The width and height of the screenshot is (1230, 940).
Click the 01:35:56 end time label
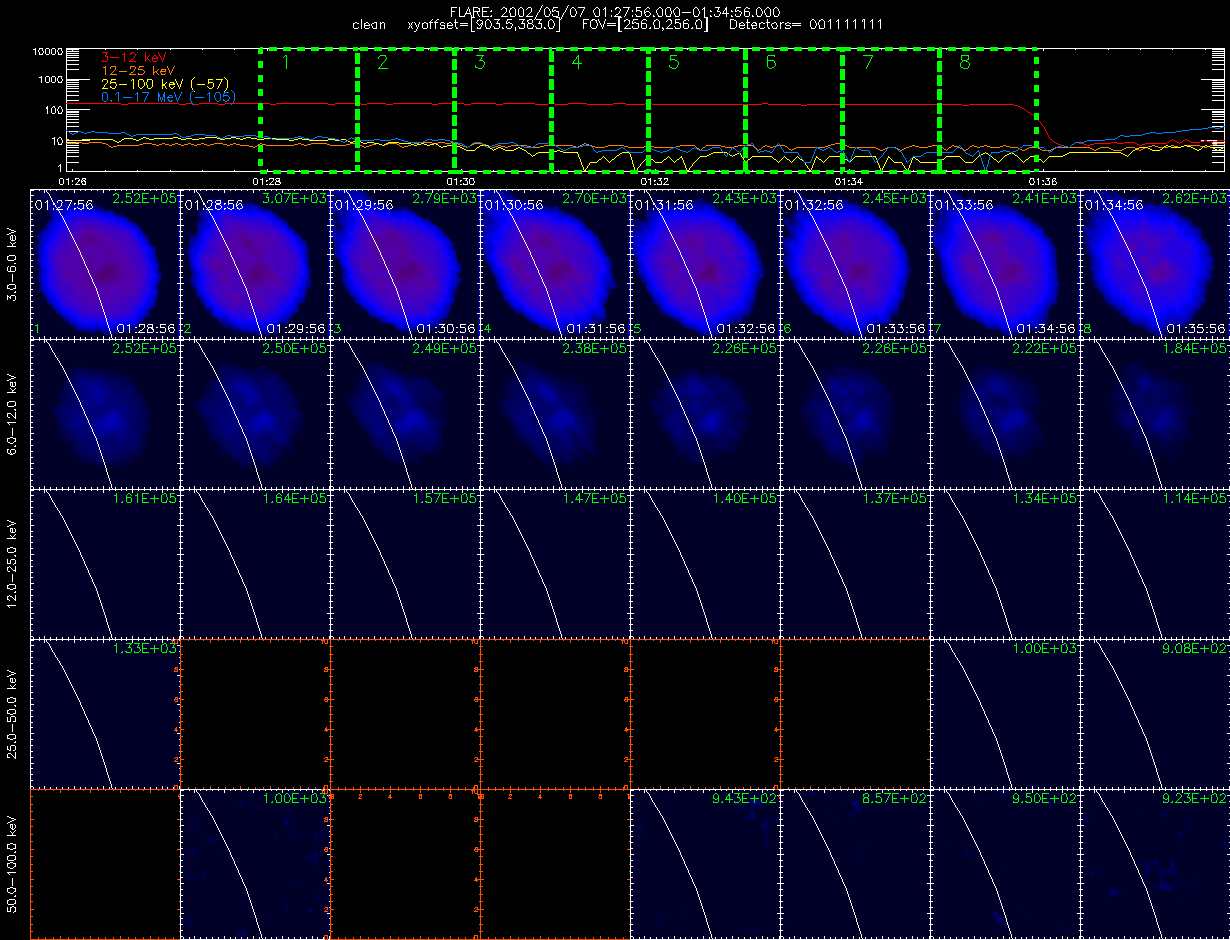pos(1195,328)
